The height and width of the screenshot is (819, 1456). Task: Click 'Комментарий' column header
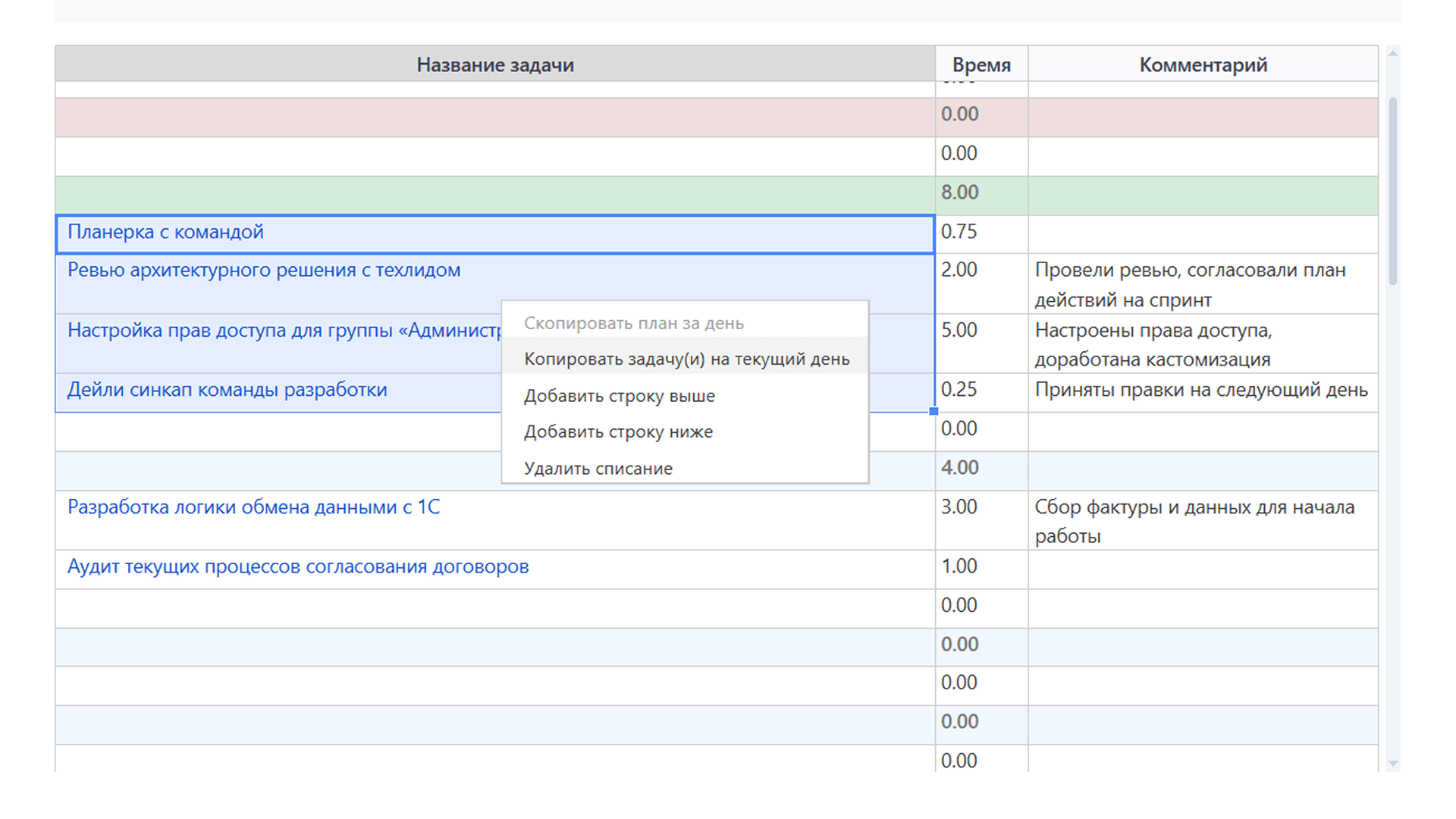pos(1203,65)
